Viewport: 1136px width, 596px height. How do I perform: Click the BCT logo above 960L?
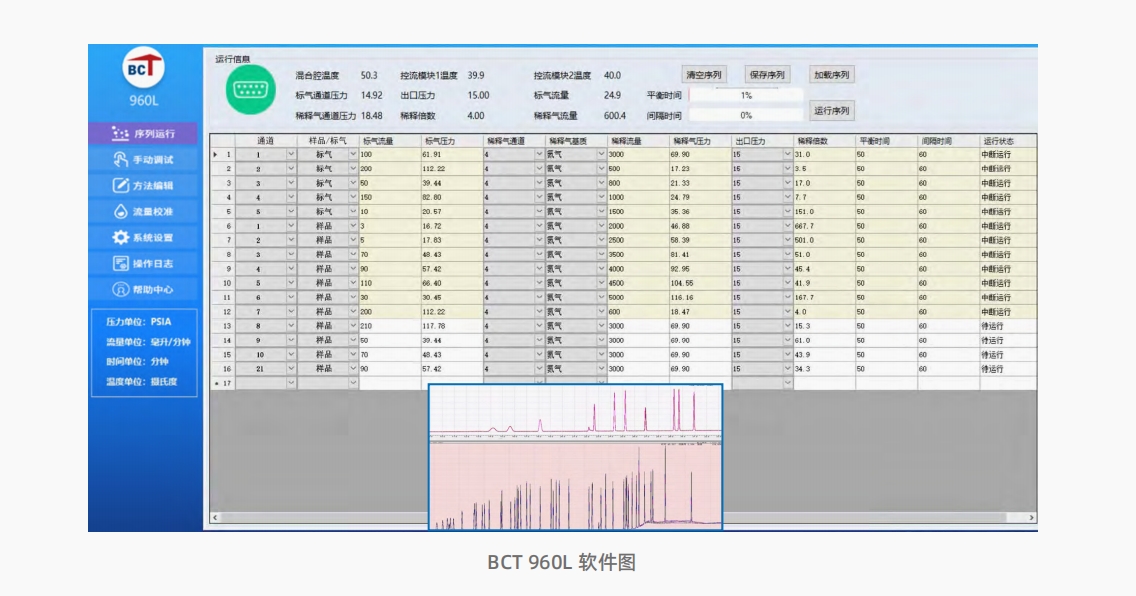pyautogui.click(x=143, y=68)
